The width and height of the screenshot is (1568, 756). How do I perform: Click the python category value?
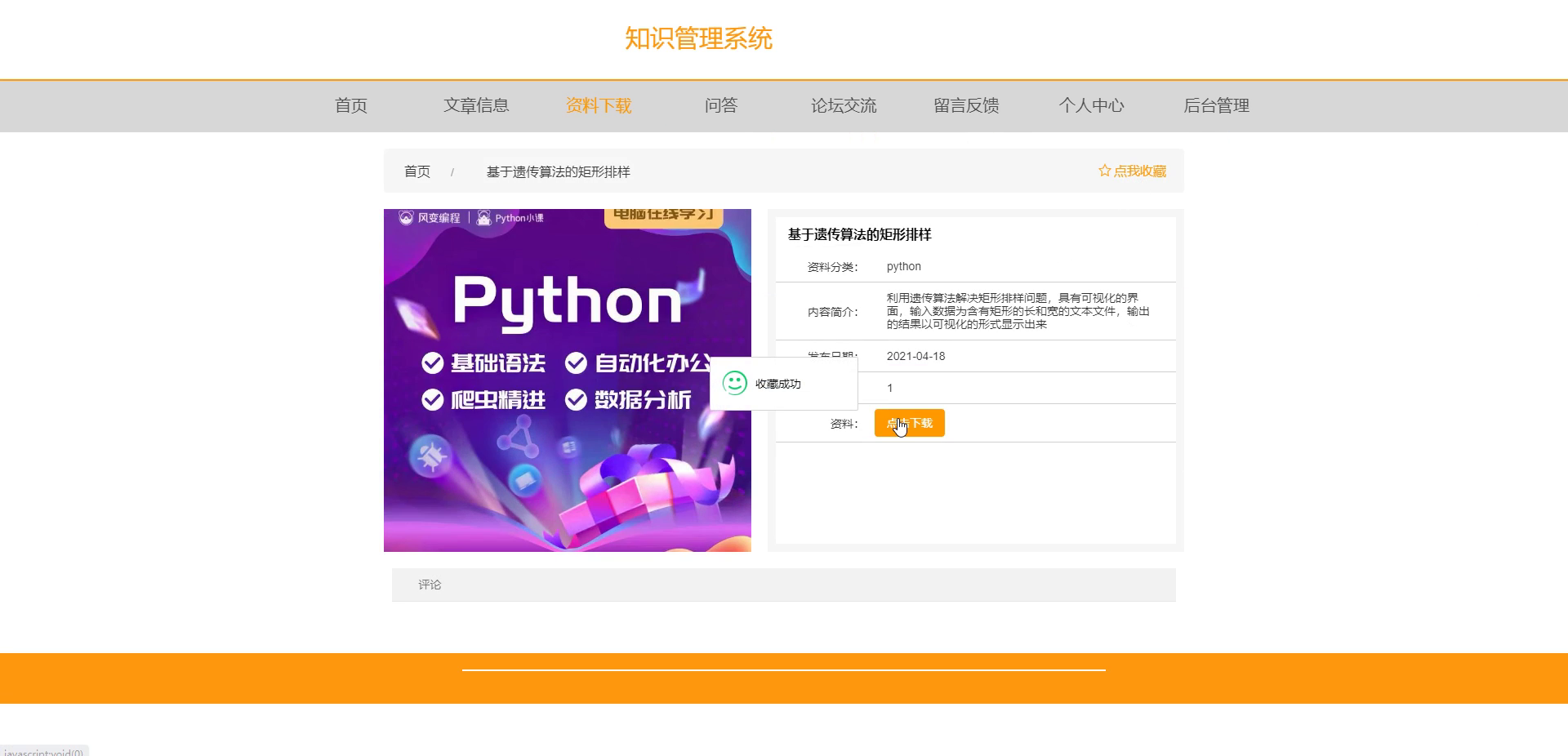pyautogui.click(x=904, y=266)
